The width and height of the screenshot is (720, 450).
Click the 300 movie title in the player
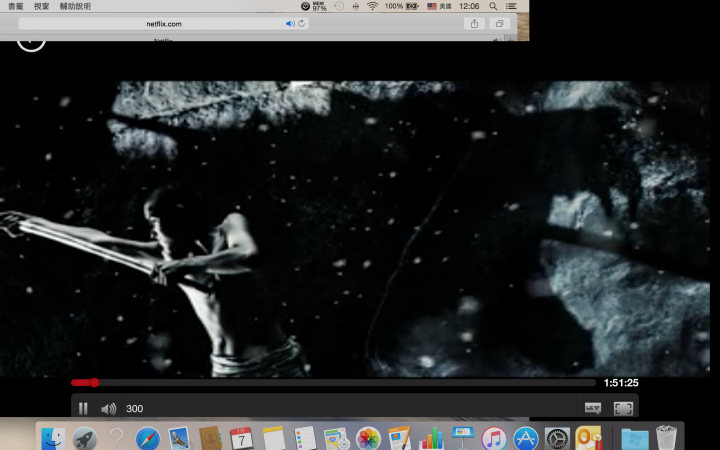click(x=135, y=409)
